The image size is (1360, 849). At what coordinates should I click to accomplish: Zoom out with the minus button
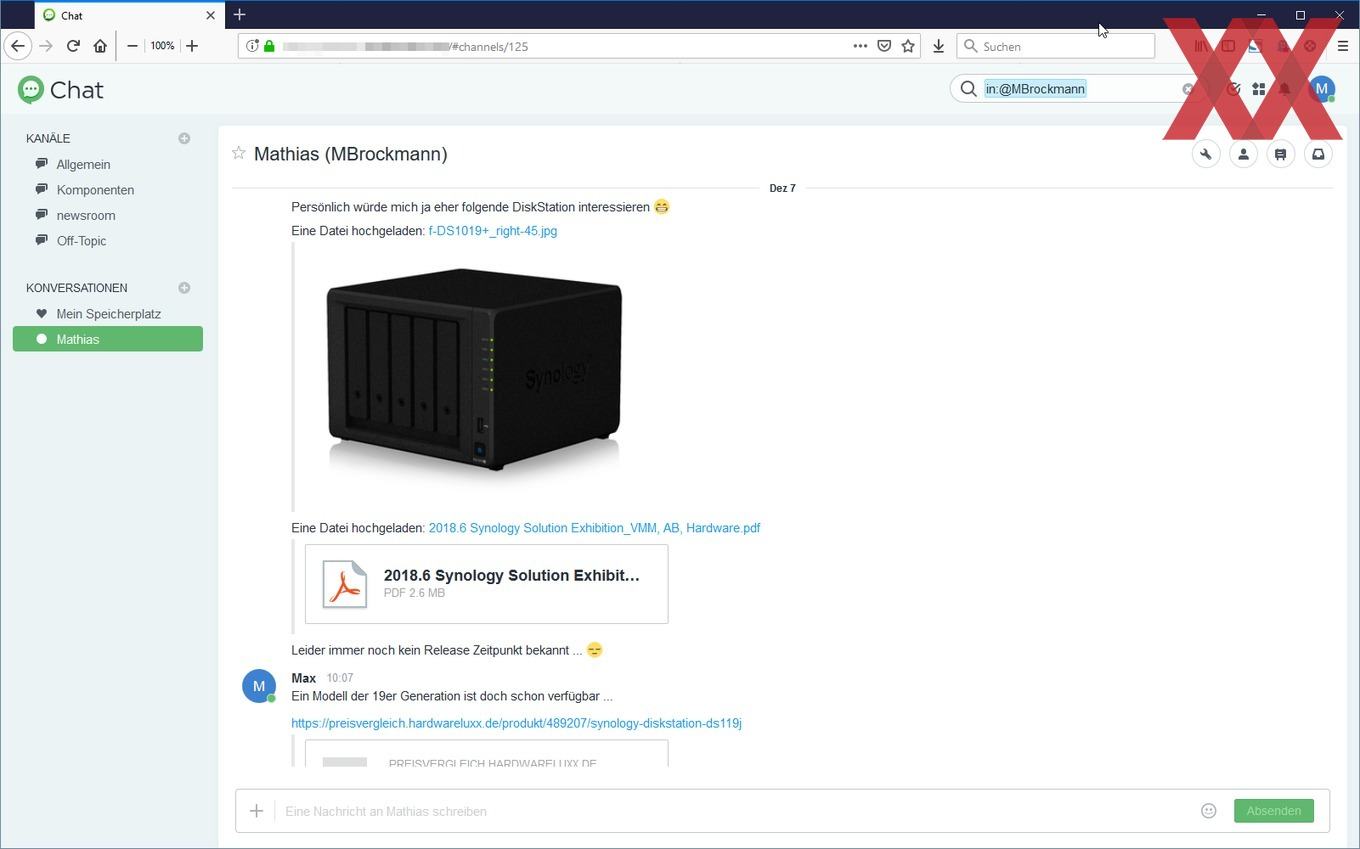132,46
